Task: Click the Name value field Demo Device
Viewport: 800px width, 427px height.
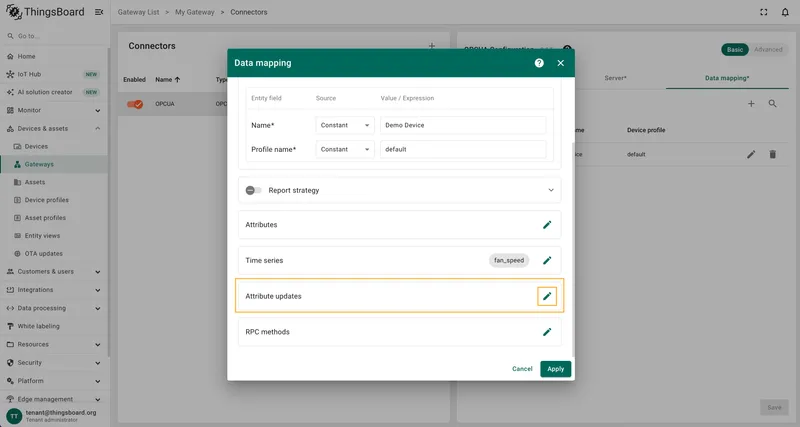Action: pyautogui.click(x=463, y=125)
